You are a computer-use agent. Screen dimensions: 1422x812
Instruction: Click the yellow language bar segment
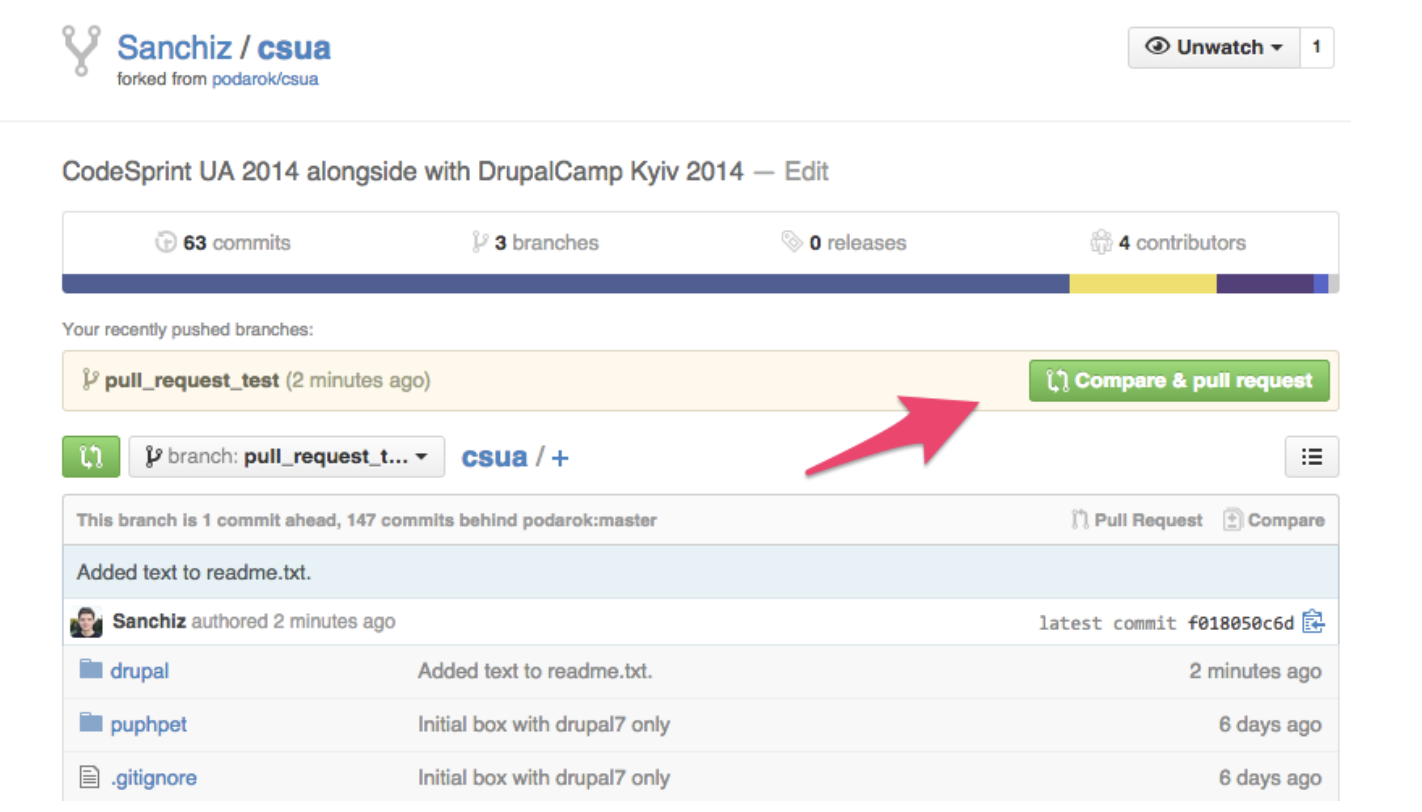click(x=1143, y=284)
